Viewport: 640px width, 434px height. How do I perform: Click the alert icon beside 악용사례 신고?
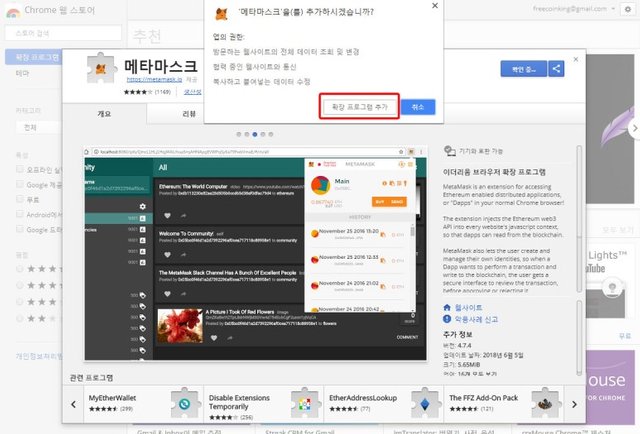[x=447, y=319]
